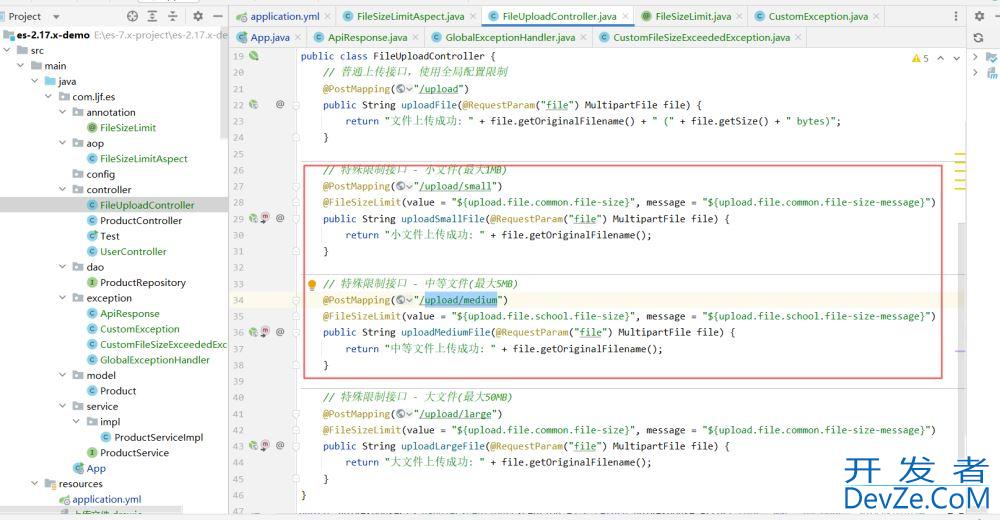Screen dimensions: 1000x520
Task: Click the warnings indicator showing 5
Action: coord(920,58)
